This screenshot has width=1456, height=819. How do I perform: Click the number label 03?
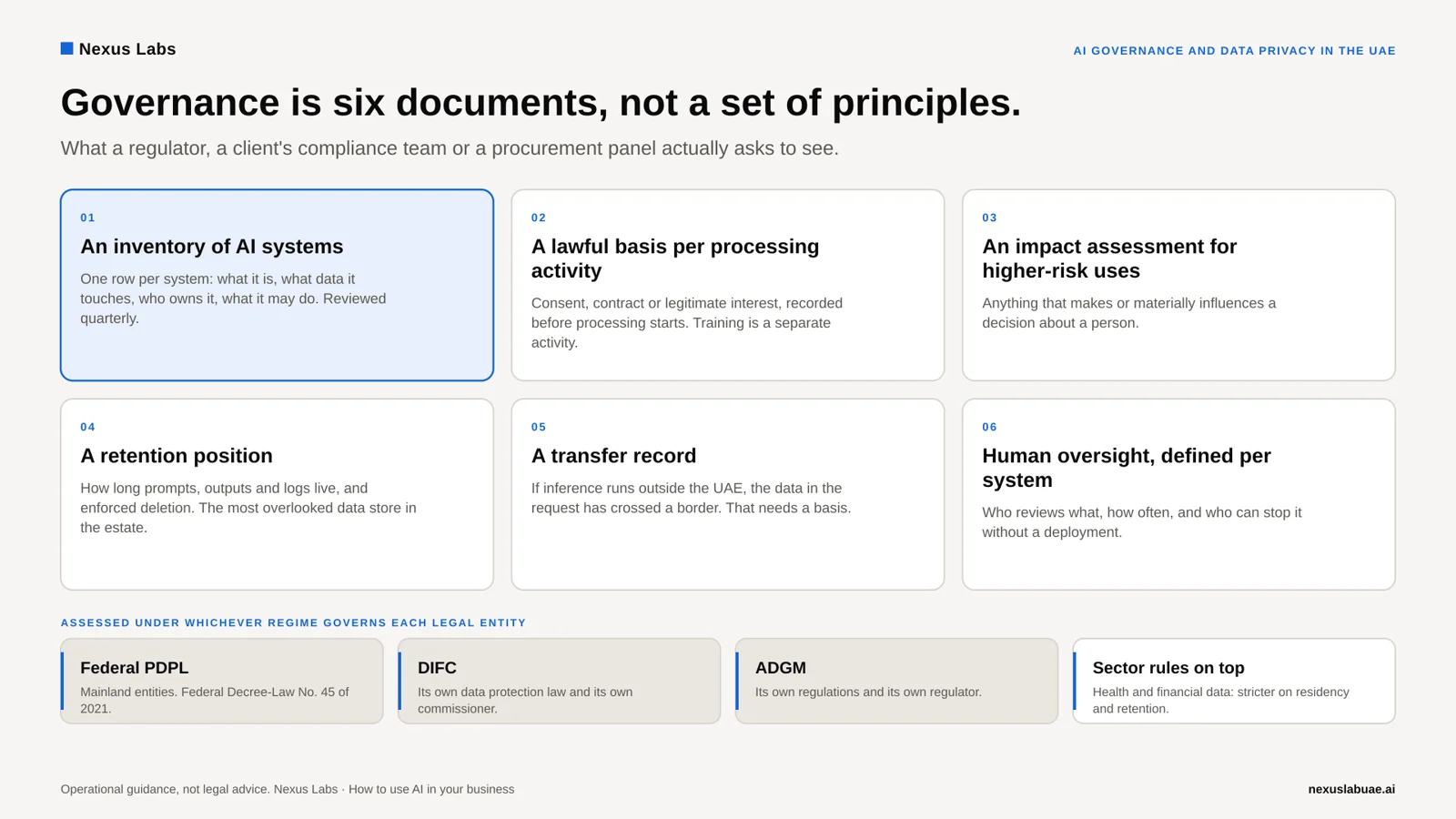989,217
